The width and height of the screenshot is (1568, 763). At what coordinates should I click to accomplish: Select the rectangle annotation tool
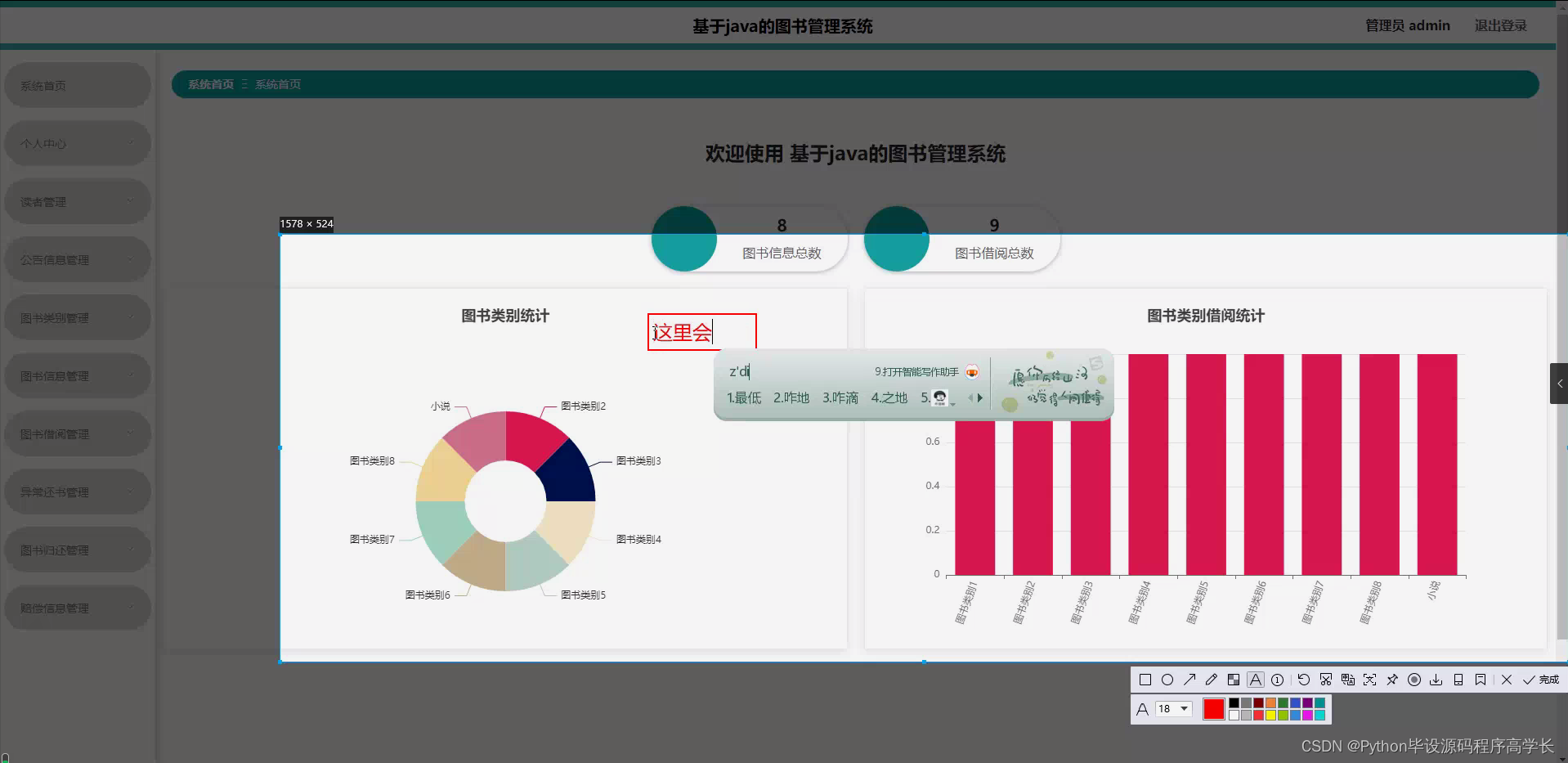(1145, 679)
